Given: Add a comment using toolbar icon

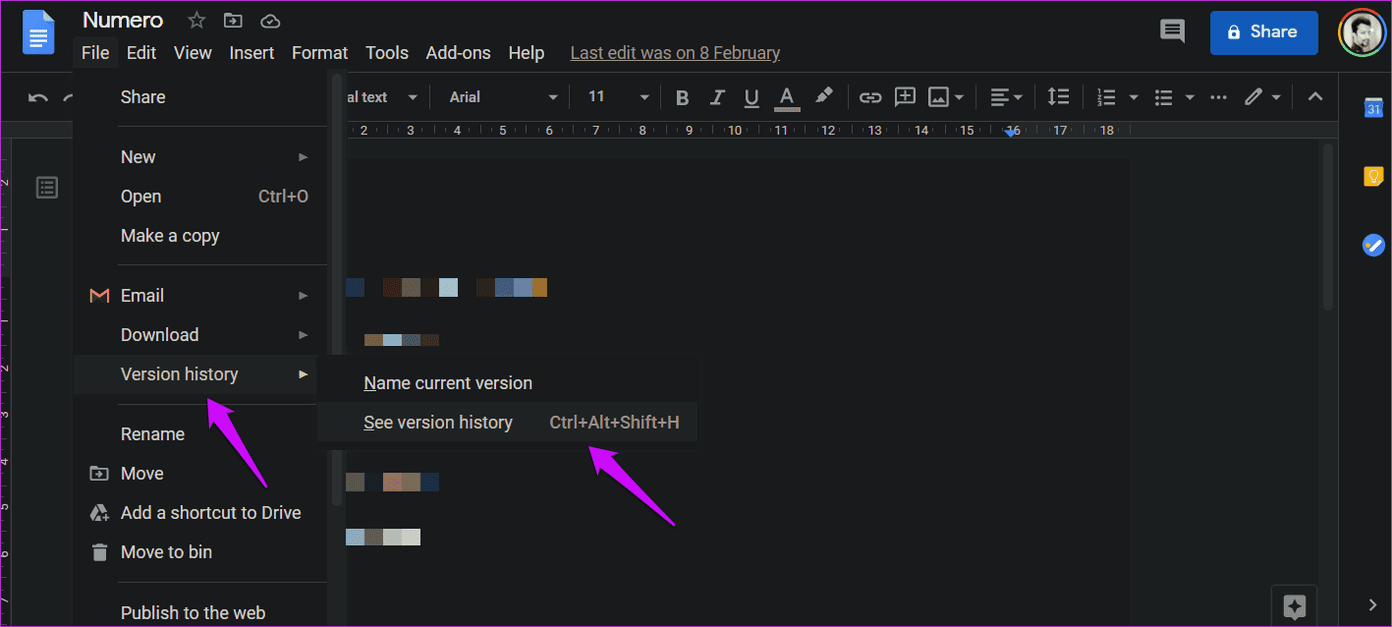Looking at the screenshot, I should pos(905,97).
